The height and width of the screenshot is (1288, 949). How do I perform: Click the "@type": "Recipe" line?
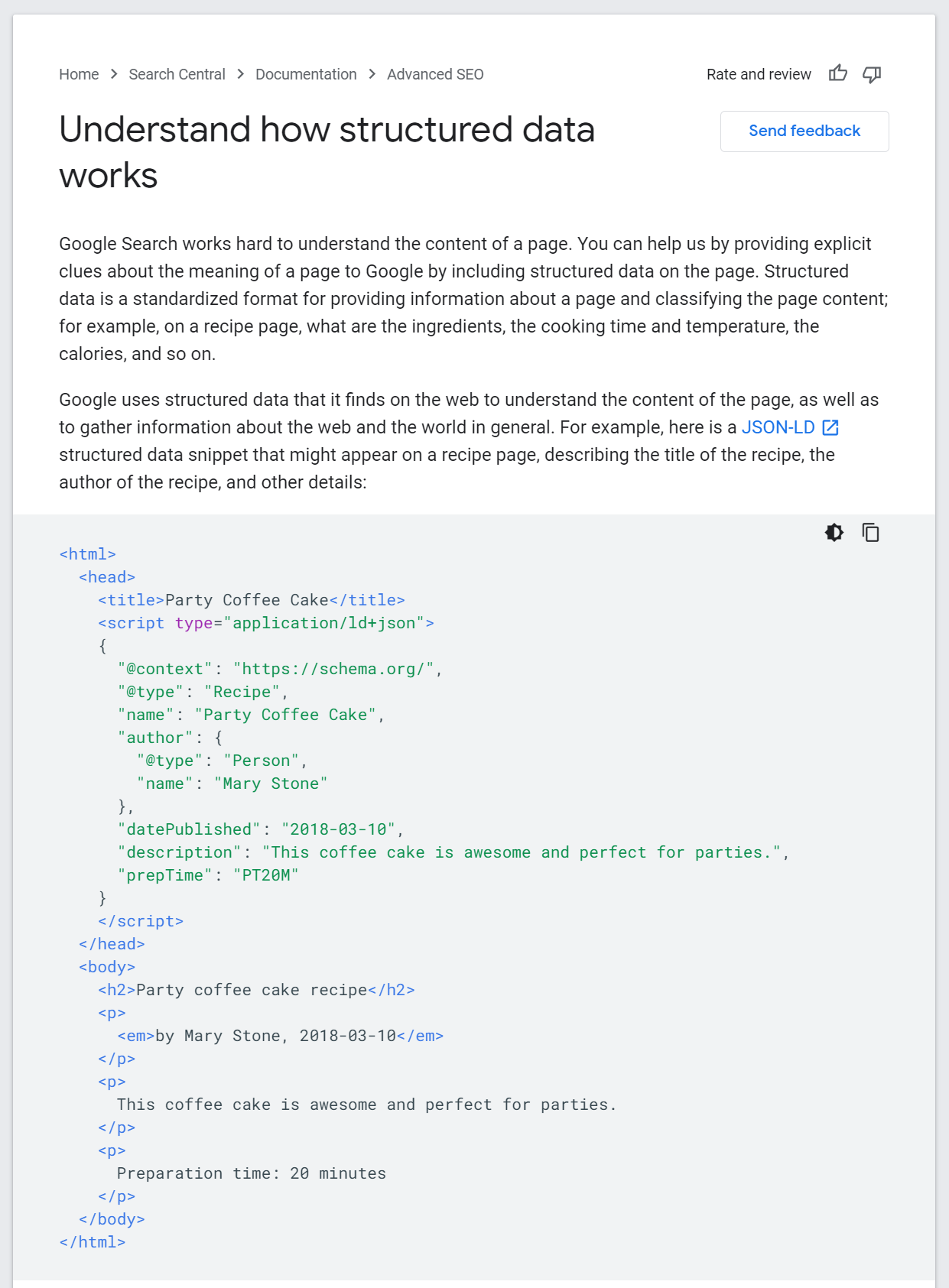pyautogui.click(x=203, y=692)
